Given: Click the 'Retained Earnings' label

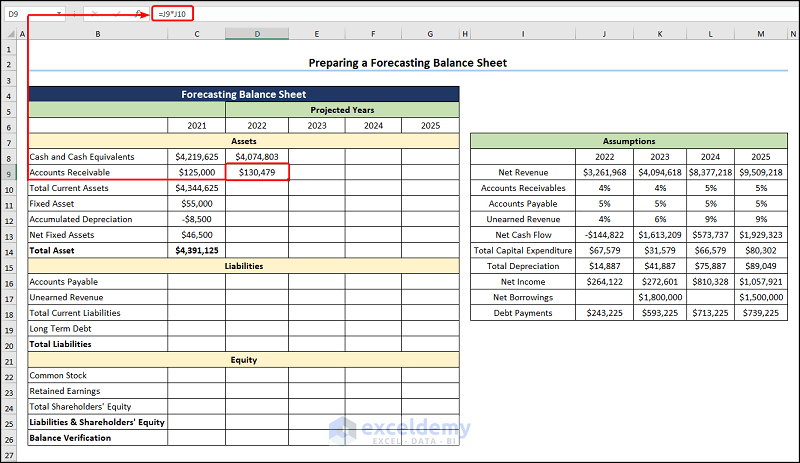Looking at the screenshot, I should coord(65,391).
